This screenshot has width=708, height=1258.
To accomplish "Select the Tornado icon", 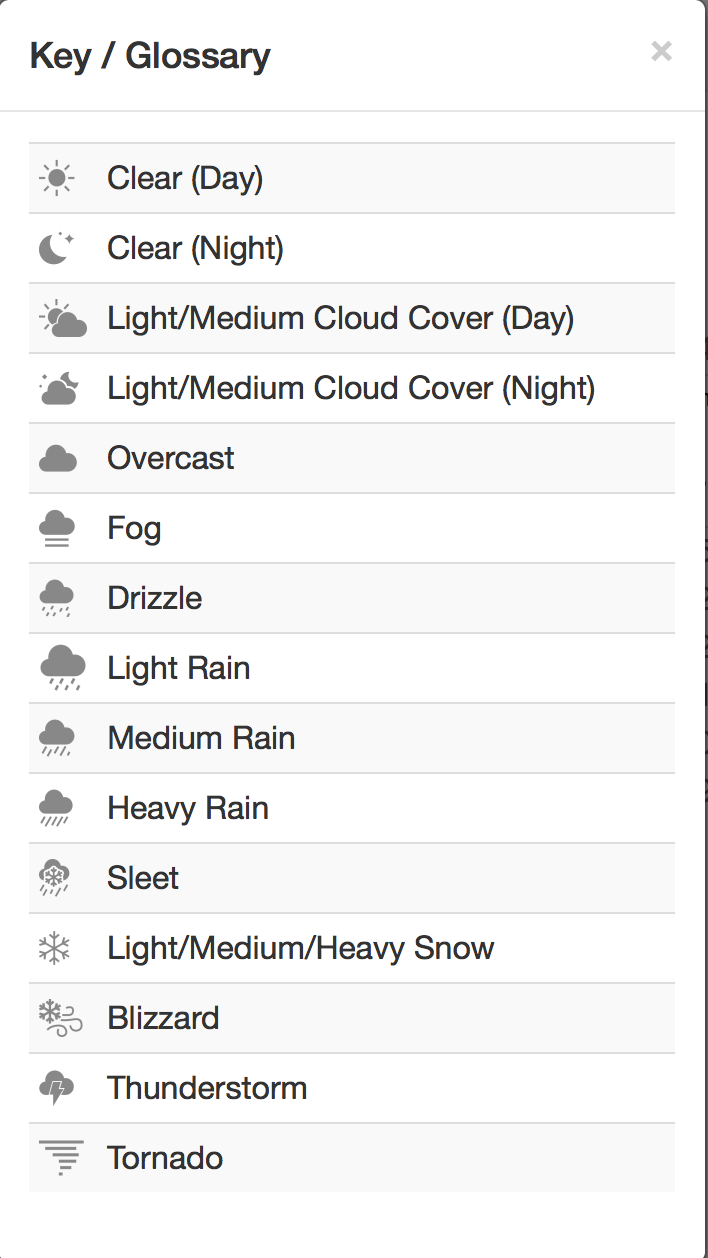I will point(58,1157).
